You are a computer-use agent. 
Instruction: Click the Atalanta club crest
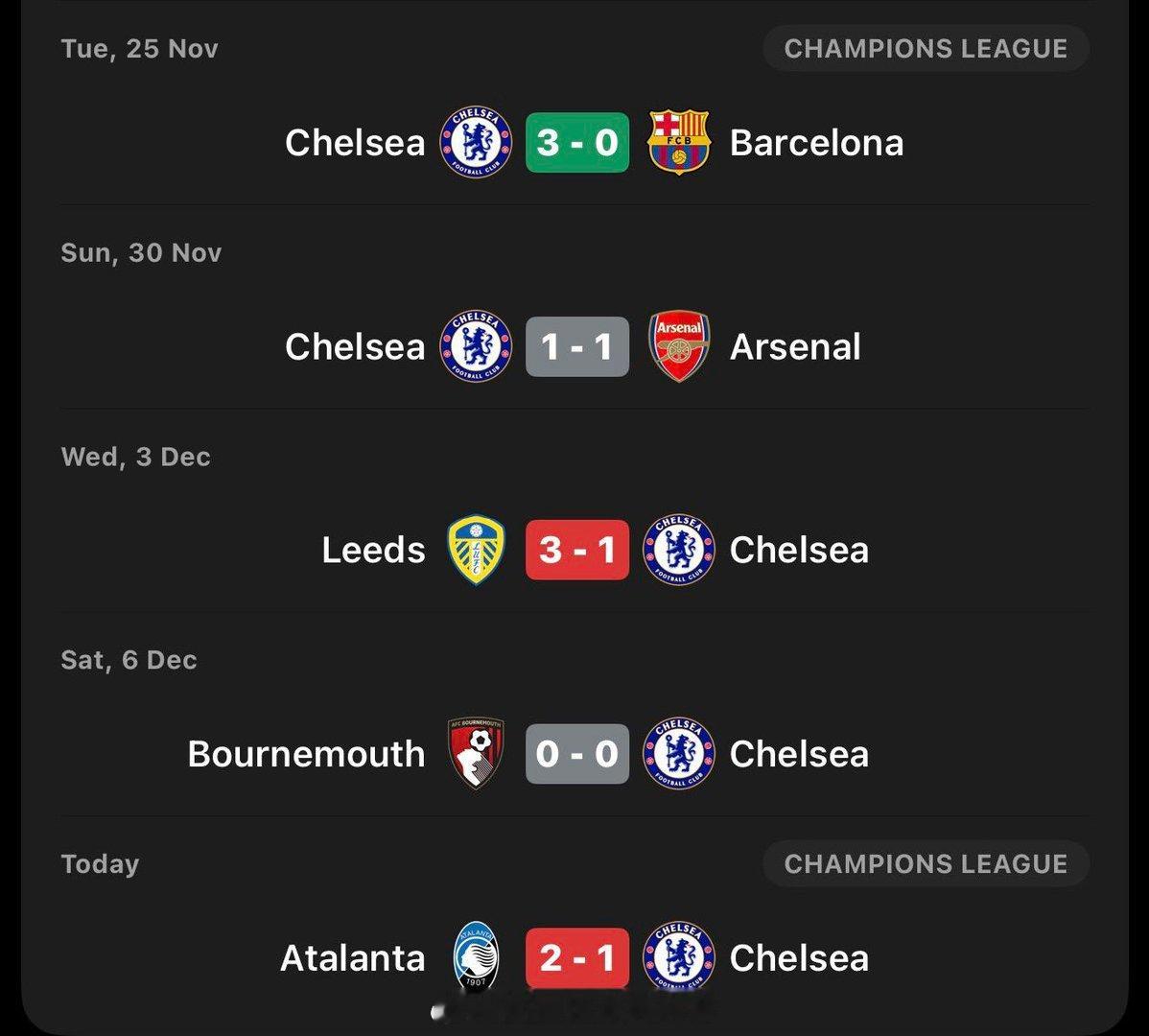point(476,956)
